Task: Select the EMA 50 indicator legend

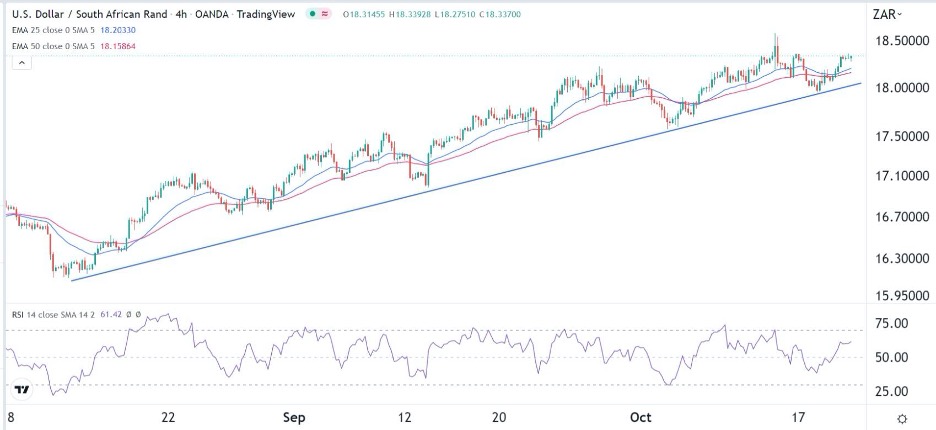Action: point(58,46)
